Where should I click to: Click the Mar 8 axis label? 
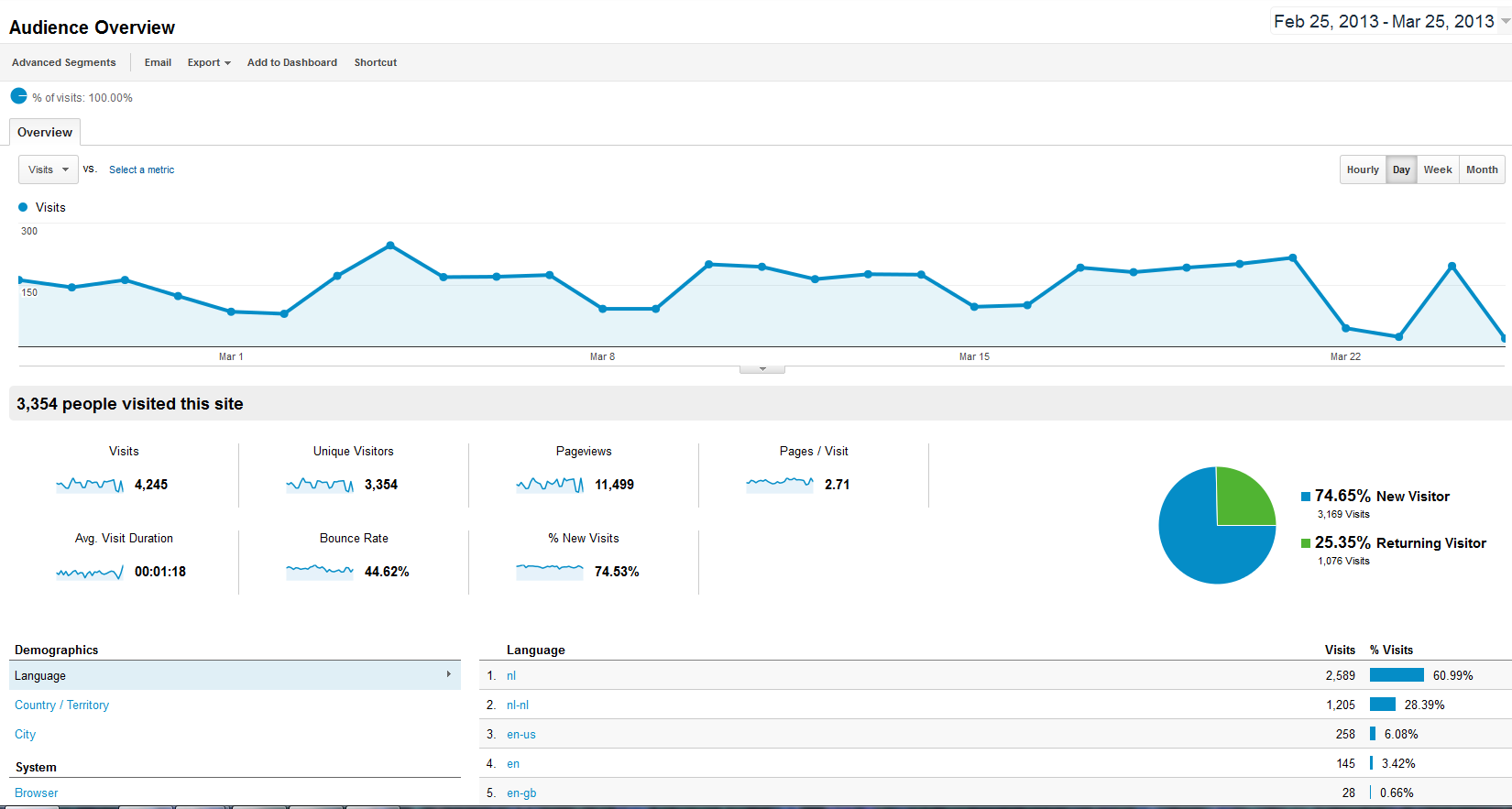602,356
